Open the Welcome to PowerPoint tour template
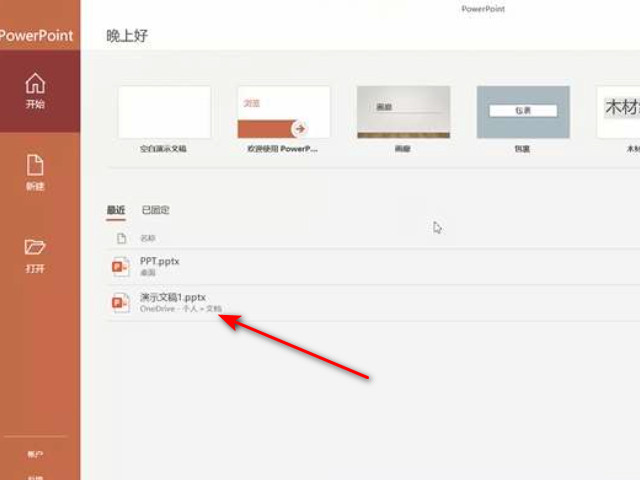 (284, 112)
